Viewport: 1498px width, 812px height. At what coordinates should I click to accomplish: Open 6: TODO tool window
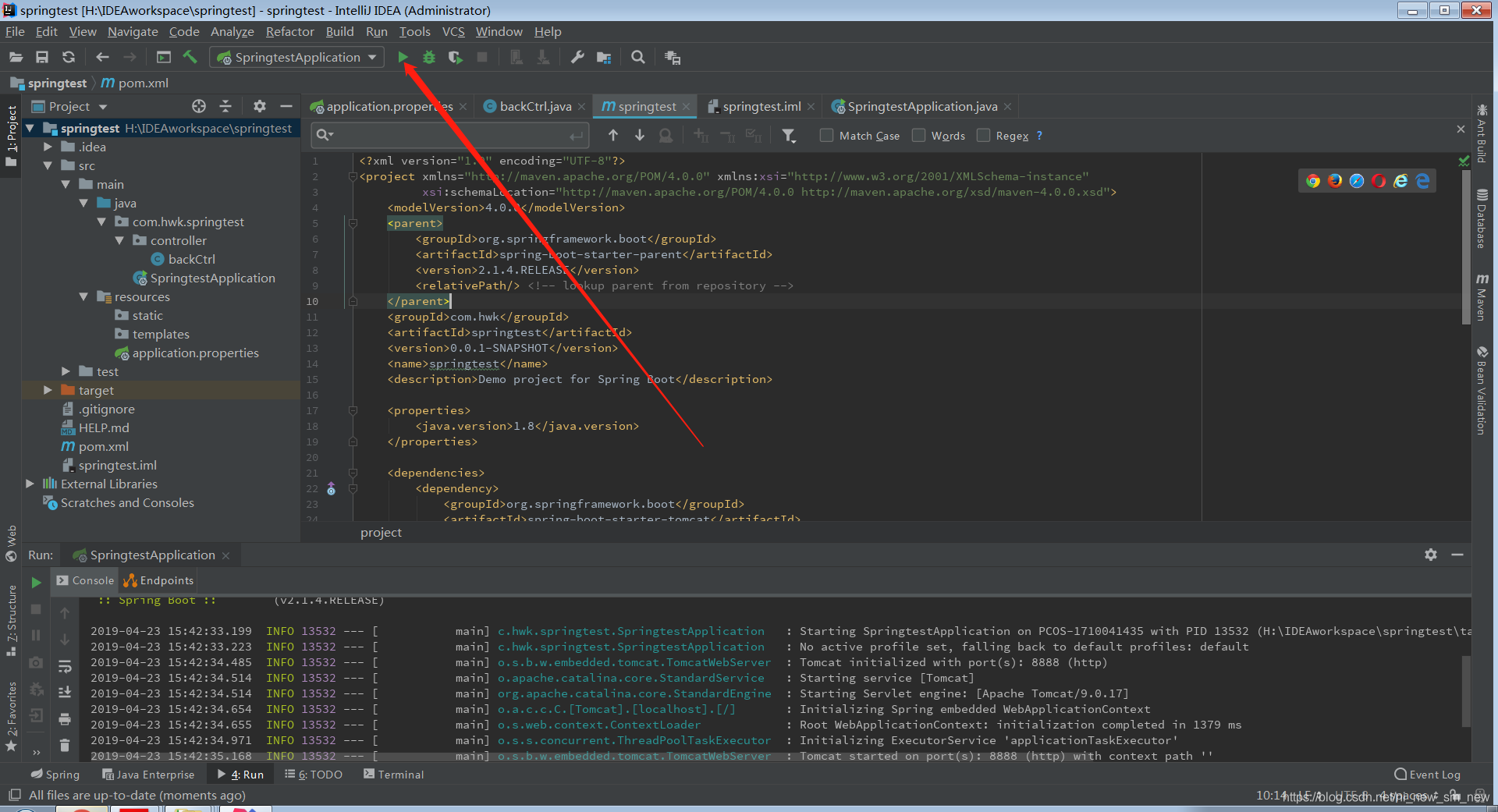coord(314,774)
